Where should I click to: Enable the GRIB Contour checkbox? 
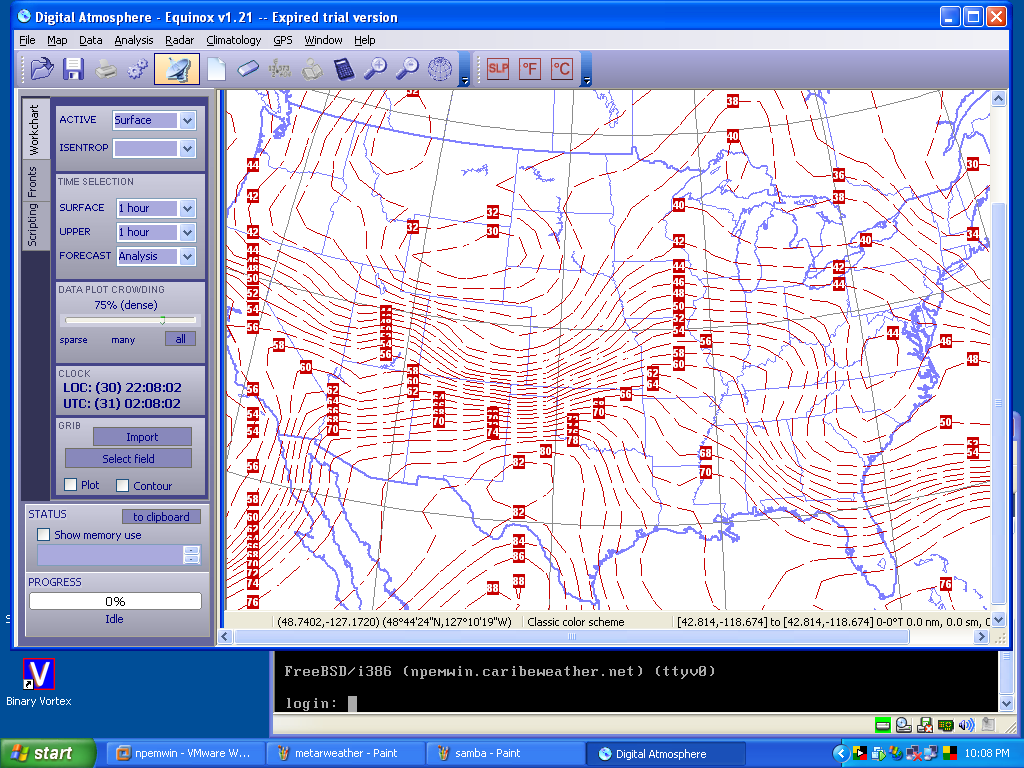click(122, 485)
